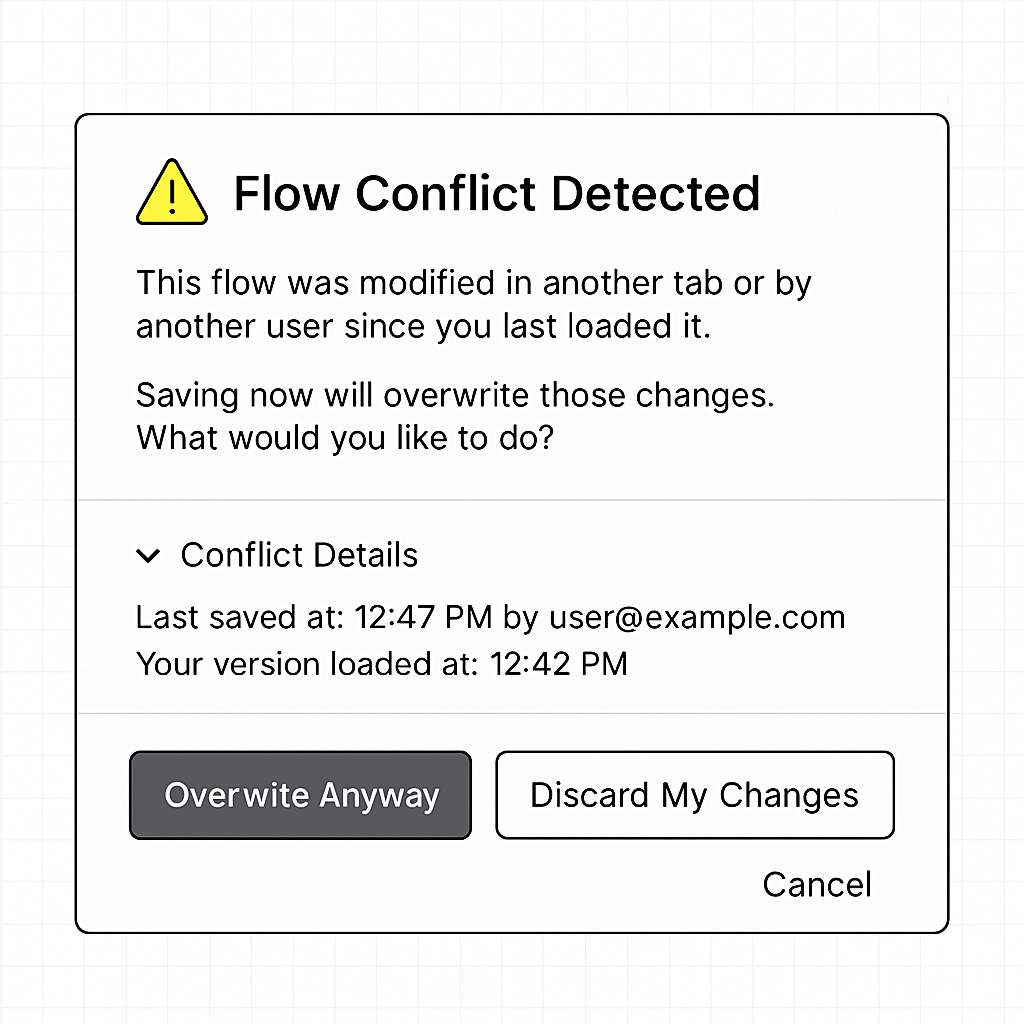Collapse the Conflict Details chevron
The height and width of the screenshot is (1024, 1024).
149,556
